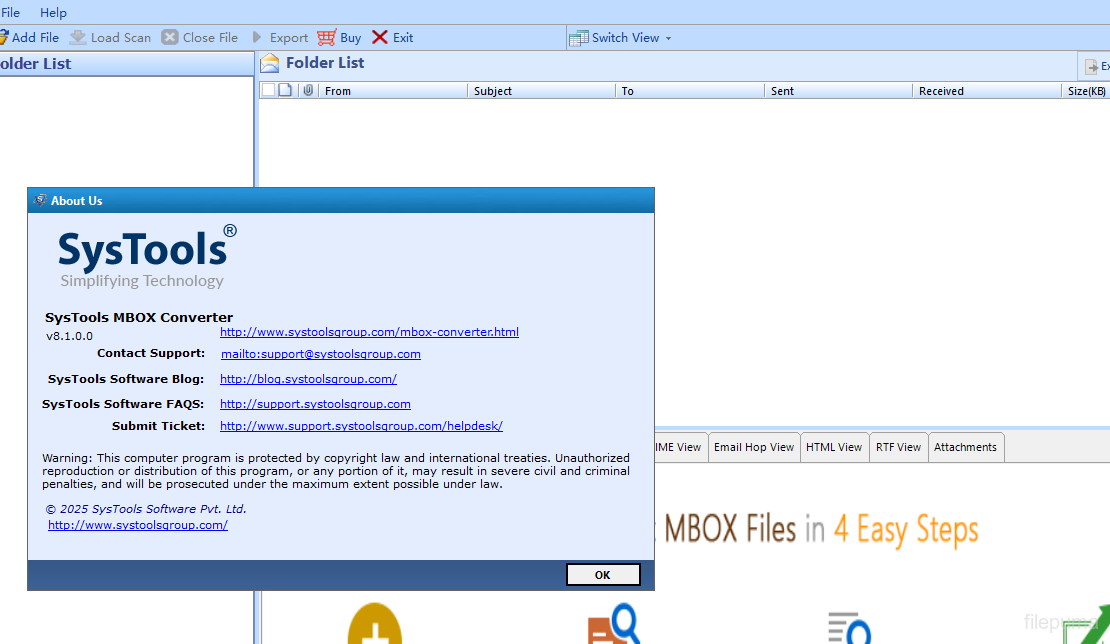Sort emails by the Subject column header
Image resolution: width=1110 pixels, height=644 pixels.
pyautogui.click(x=540, y=91)
